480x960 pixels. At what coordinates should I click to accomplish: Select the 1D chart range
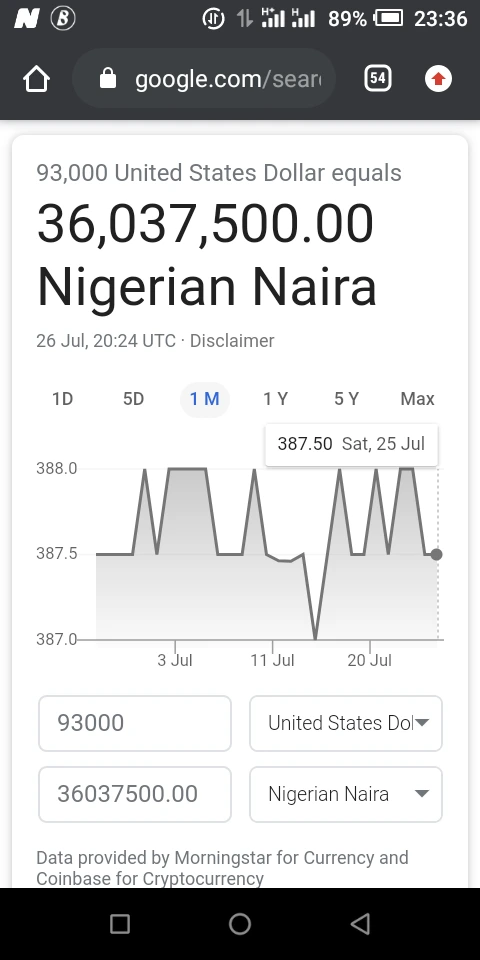pyautogui.click(x=62, y=399)
